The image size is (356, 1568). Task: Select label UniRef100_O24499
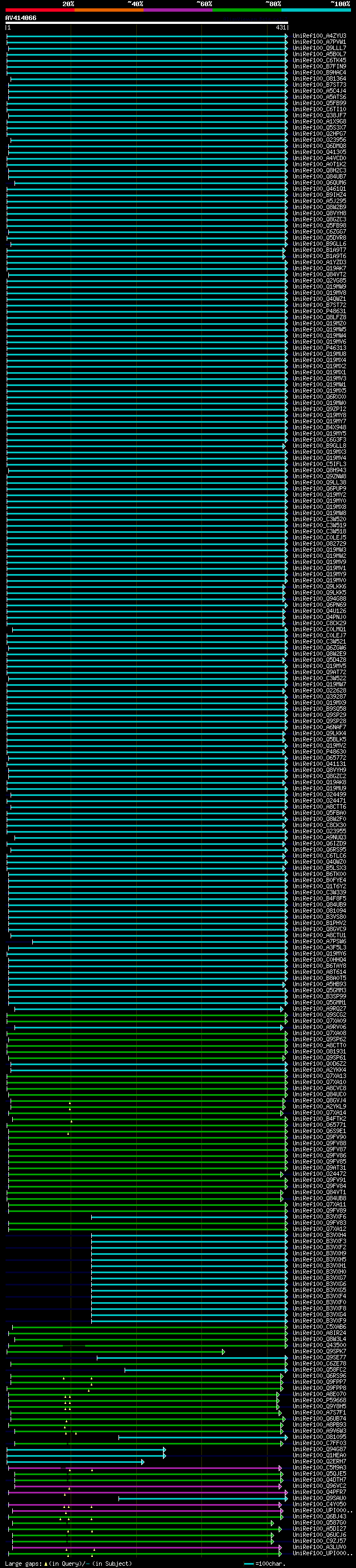319,794
